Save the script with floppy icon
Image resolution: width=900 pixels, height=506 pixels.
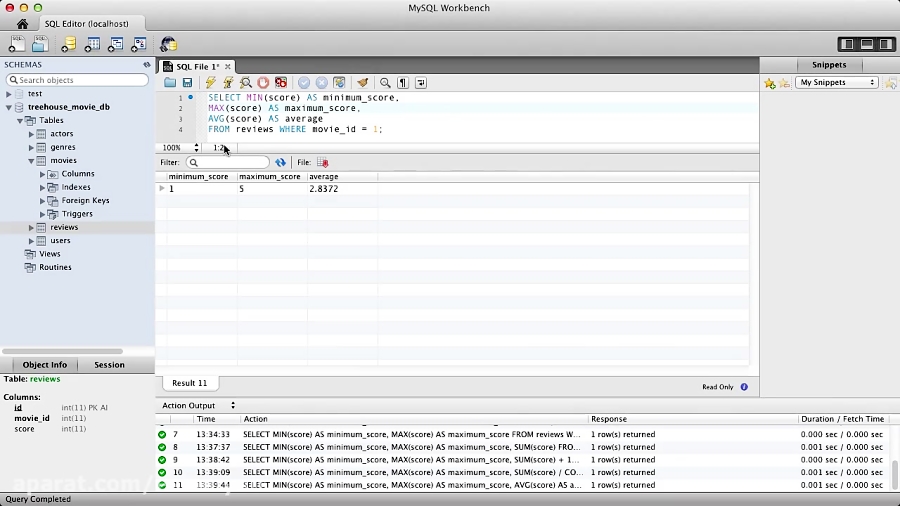coord(187,83)
